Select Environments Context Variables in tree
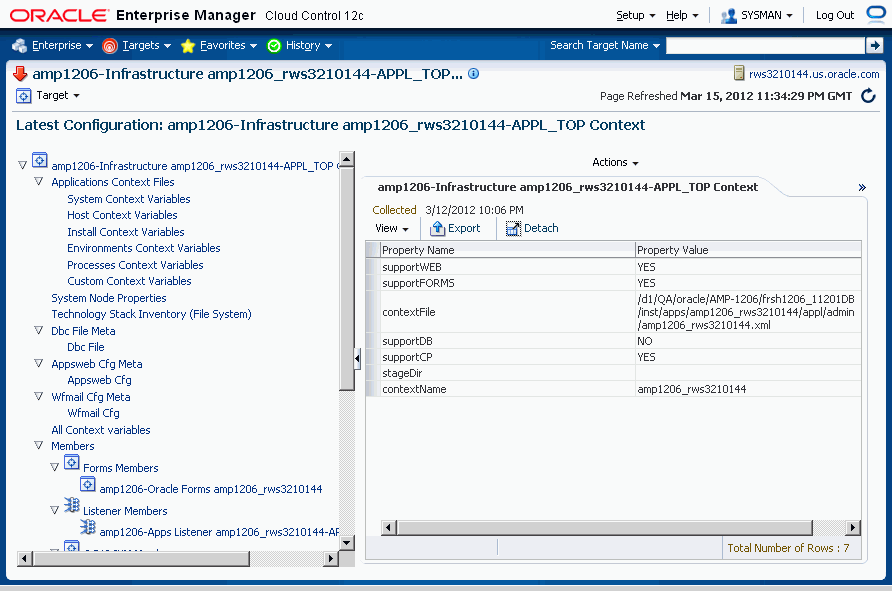 [143, 248]
